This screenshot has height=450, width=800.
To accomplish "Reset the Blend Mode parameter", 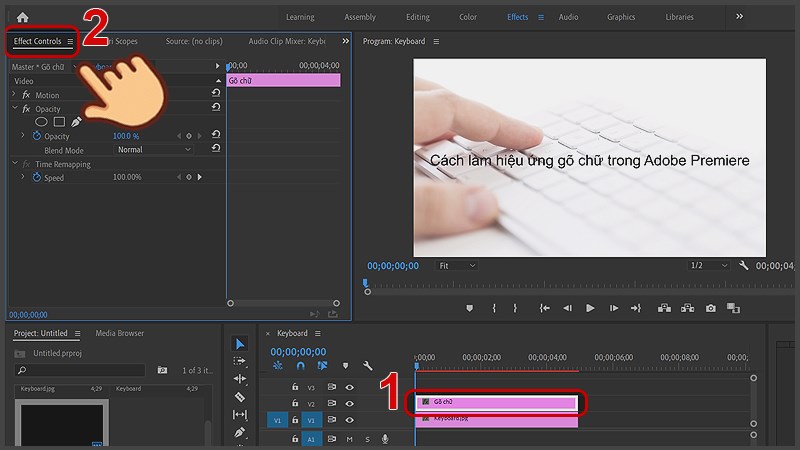I will point(216,148).
